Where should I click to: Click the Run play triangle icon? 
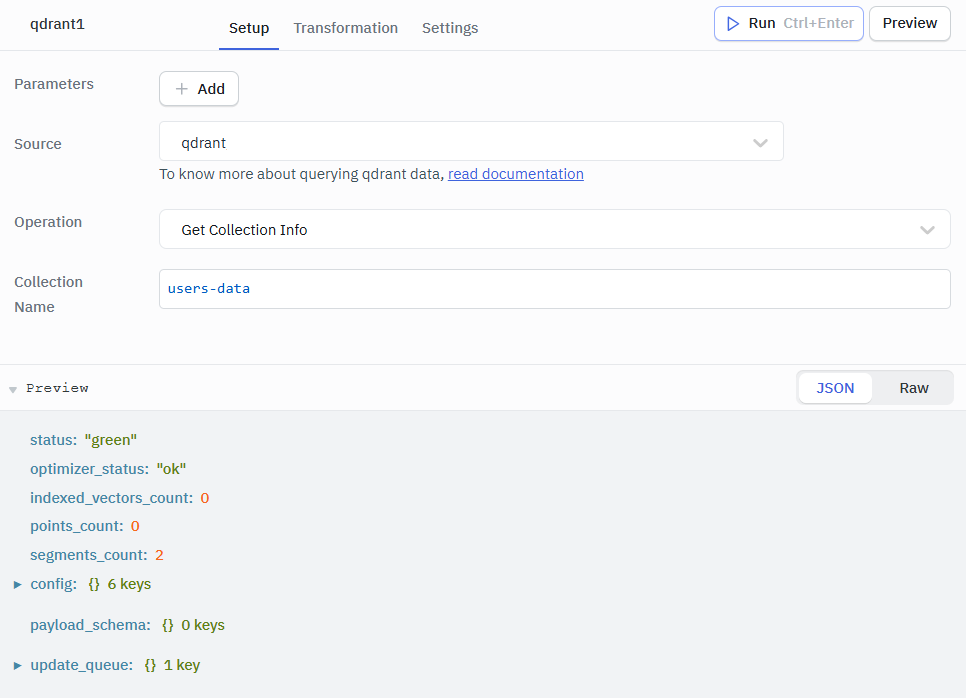(733, 23)
